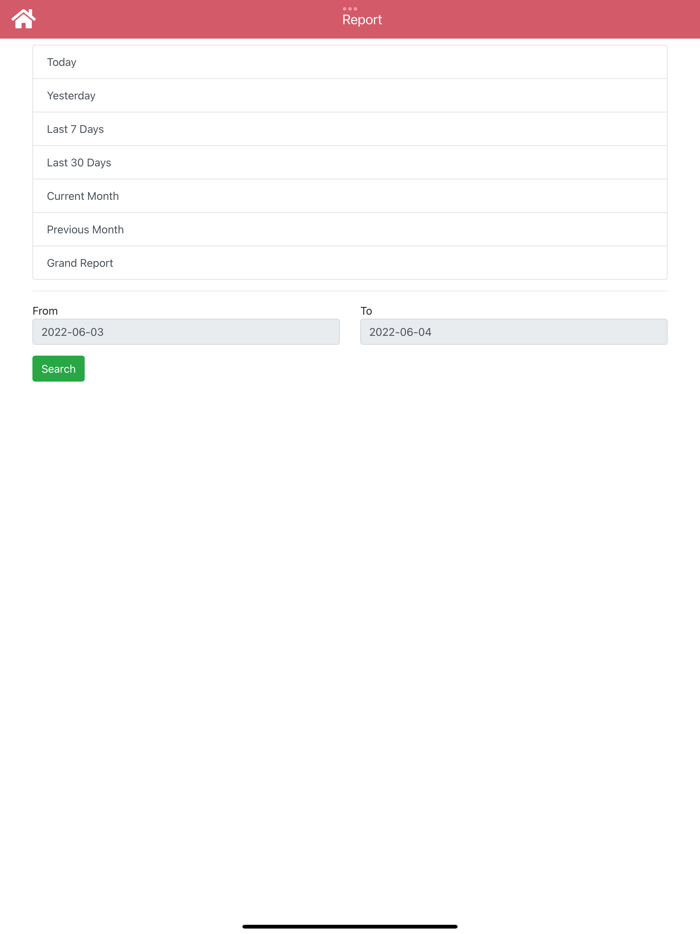This screenshot has height=934, width=700.
Task: Run a search for the selected date range
Action: click(x=58, y=368)
